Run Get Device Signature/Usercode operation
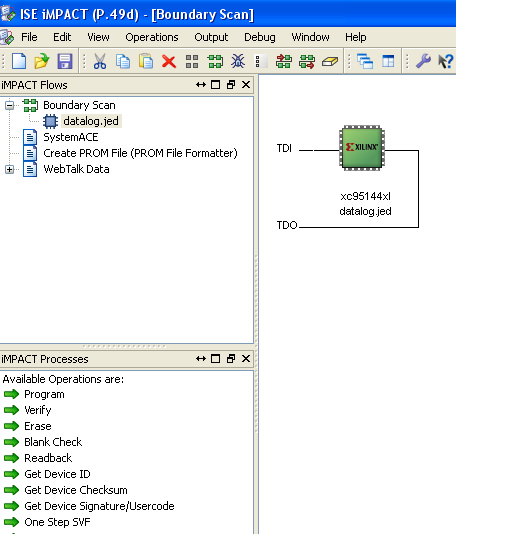This screenshot has width=512, height=534. click(x=99, y=506)
